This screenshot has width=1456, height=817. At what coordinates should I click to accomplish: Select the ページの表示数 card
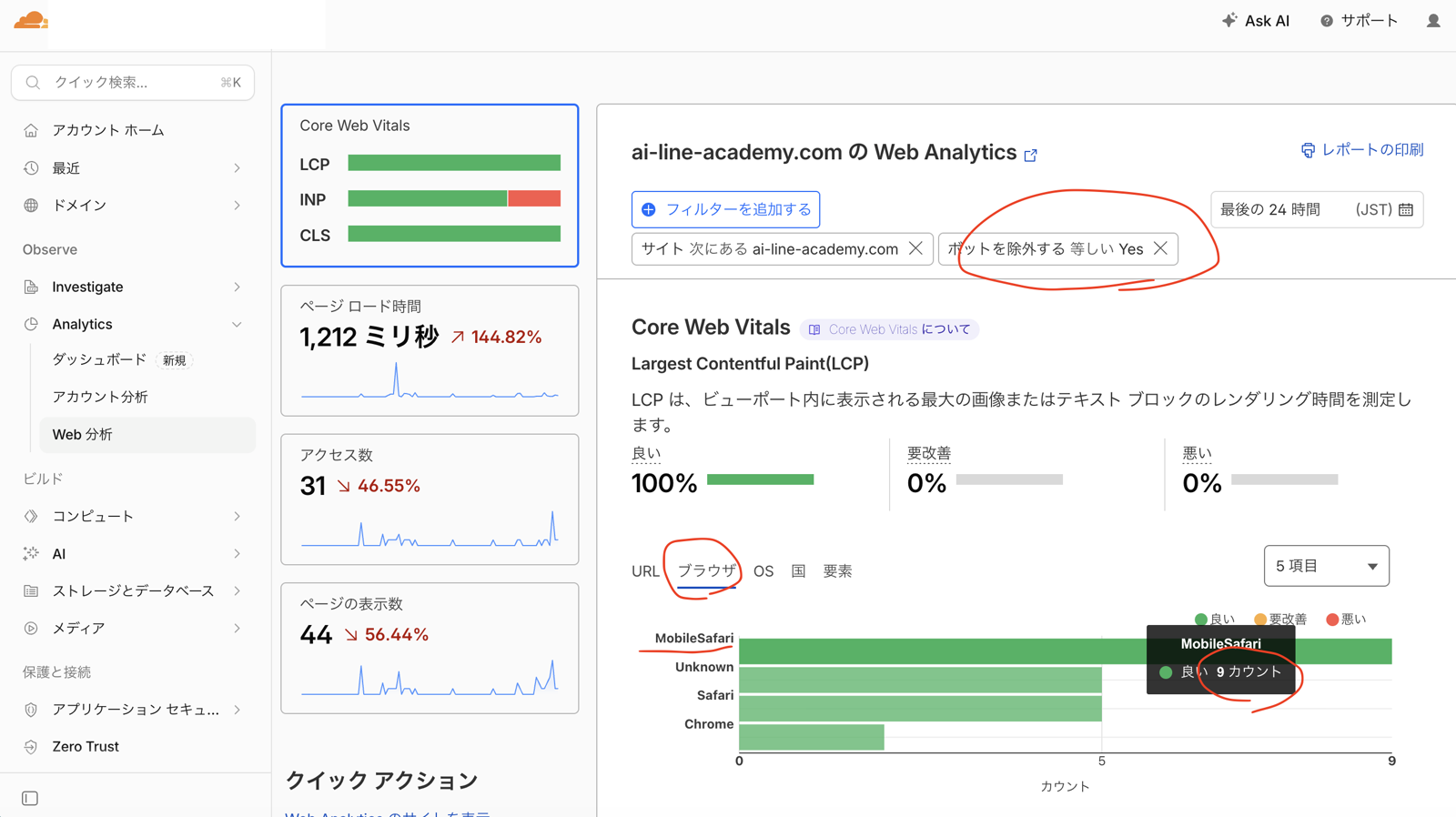430,648
